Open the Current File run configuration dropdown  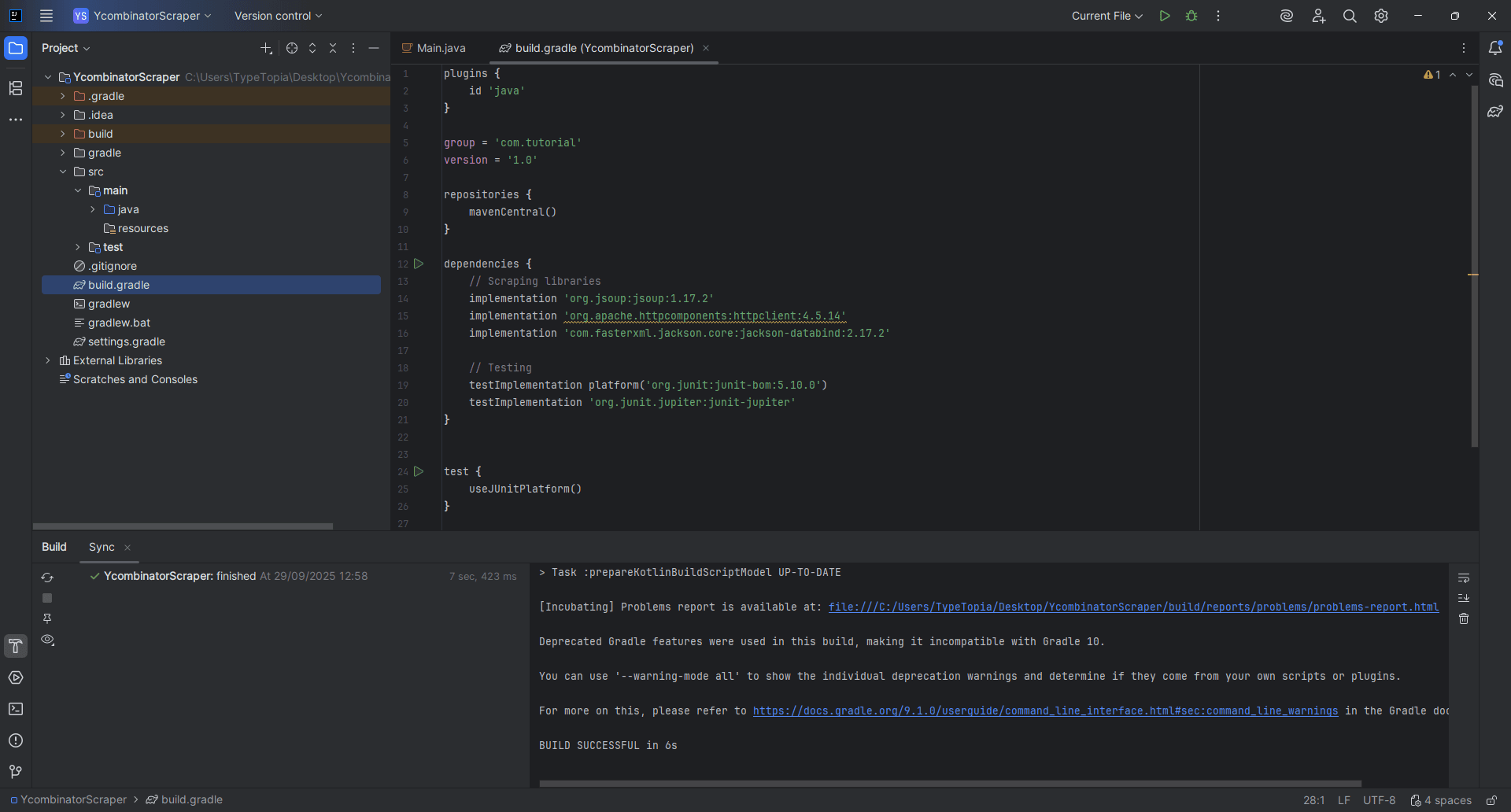pos(1106,16)
